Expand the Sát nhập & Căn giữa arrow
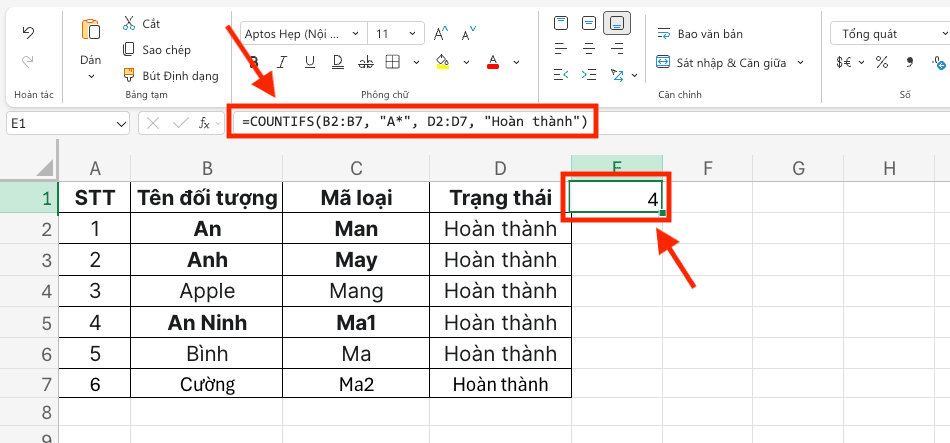Image resolution: width=950 pixels, height=443 pixels. point(800,62)
